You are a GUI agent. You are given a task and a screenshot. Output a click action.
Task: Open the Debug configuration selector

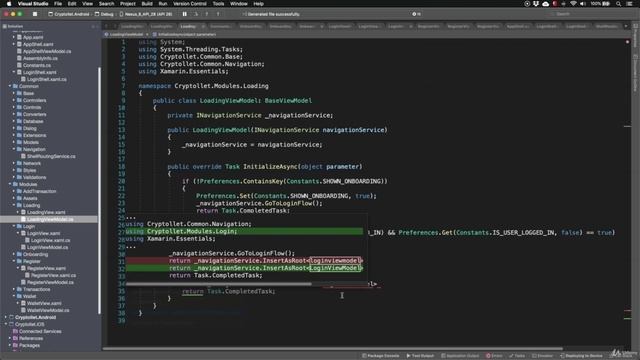click(104, 14)
